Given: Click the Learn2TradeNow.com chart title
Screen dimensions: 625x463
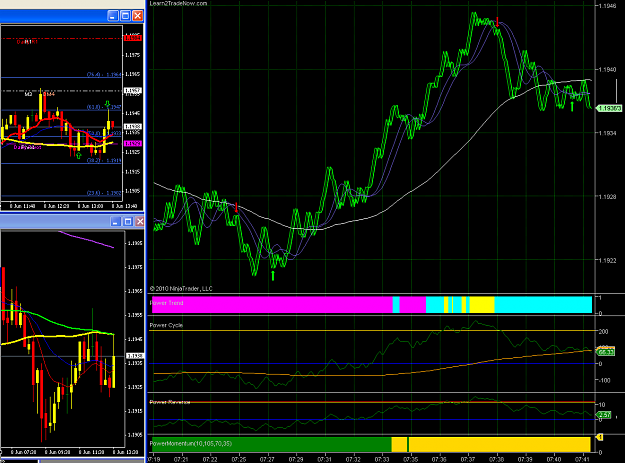Looking at the screenshot, I should pos(178,3).
